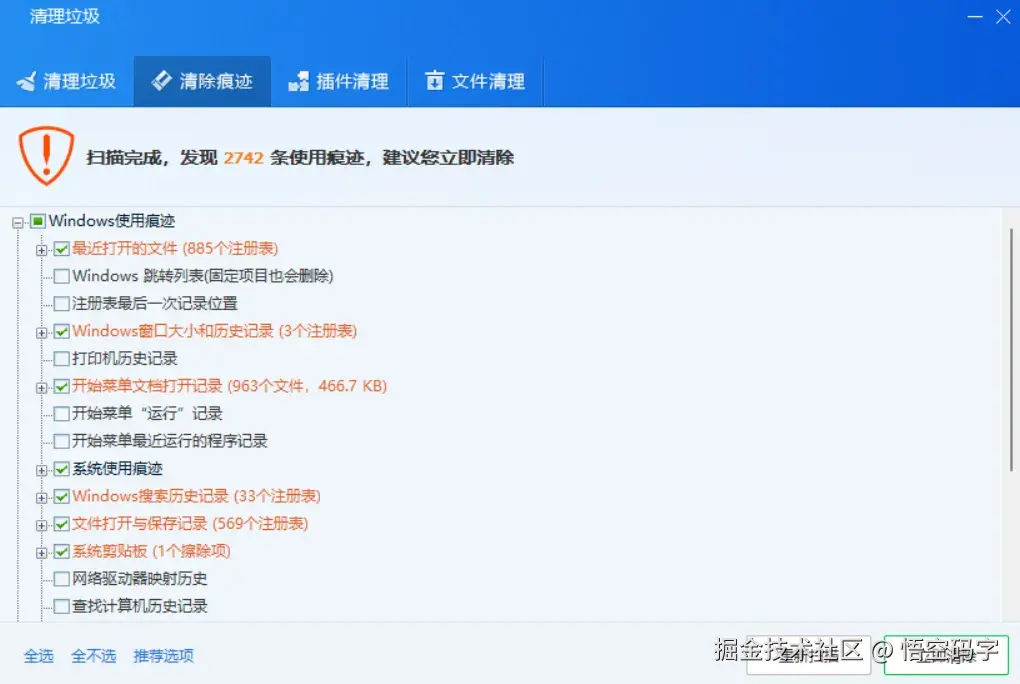Click the broom icon on the 清理垃圾 tab

tap(29, 82)
